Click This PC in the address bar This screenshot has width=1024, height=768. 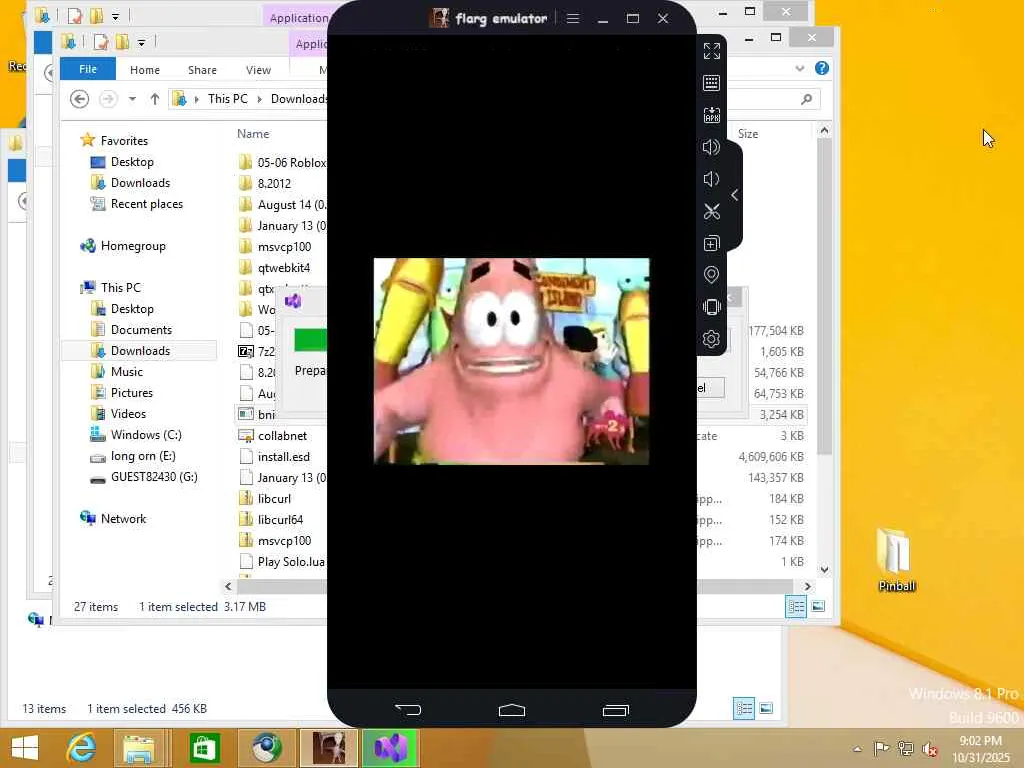click(227, 99)
